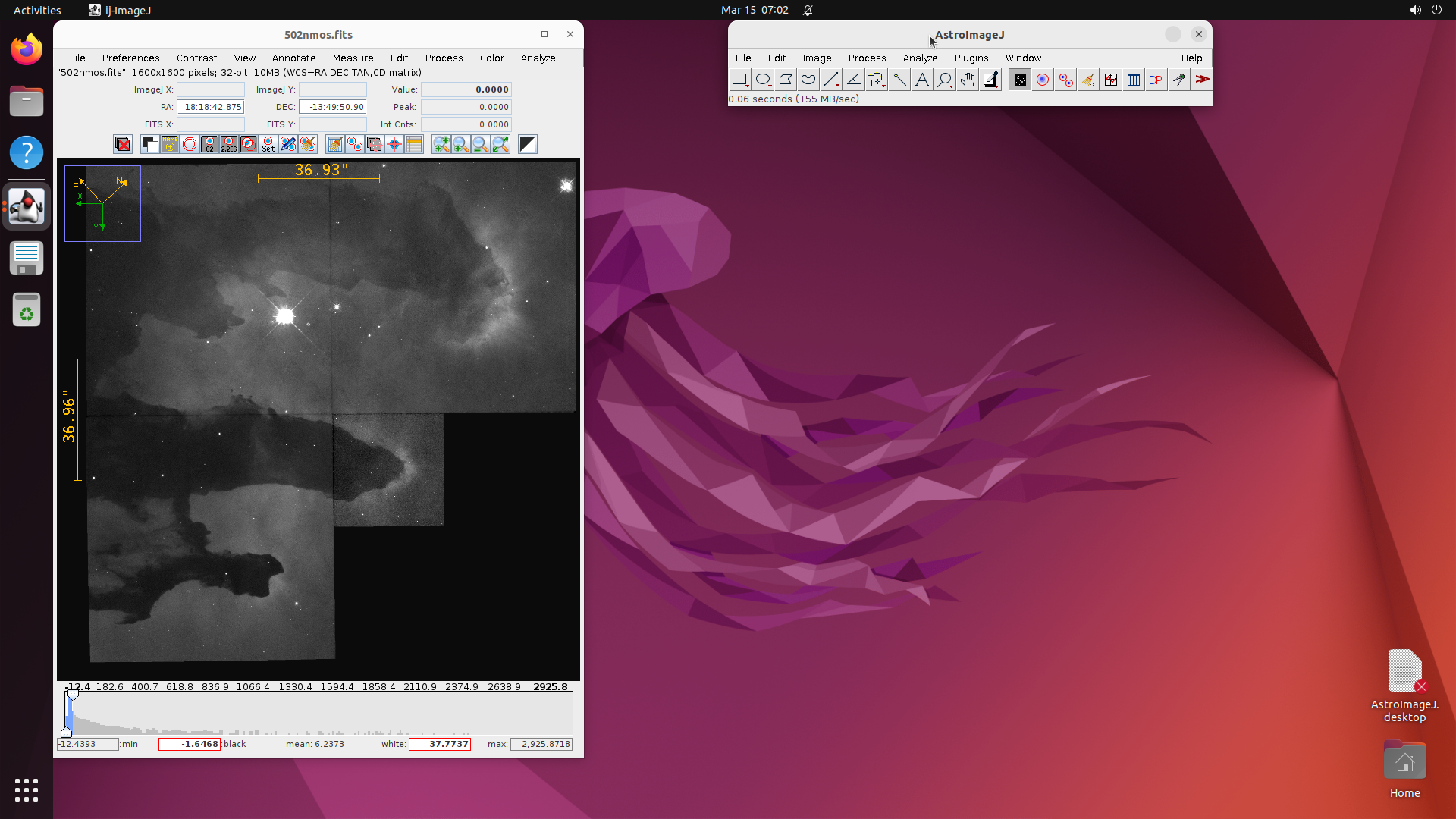Screen dimensions: 1456x819
Task: Toggle aperture name labels on the image
Action: [170, 144]
